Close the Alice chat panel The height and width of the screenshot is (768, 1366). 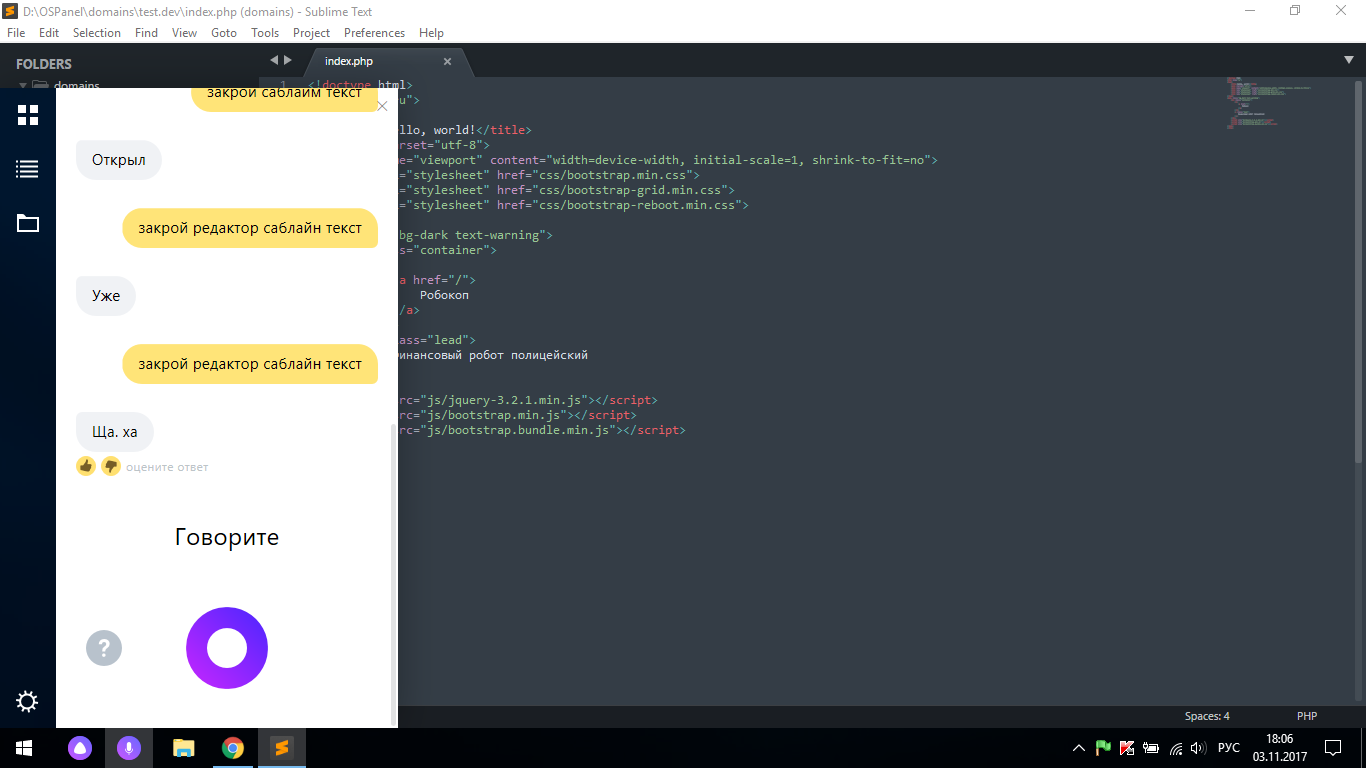382,105
